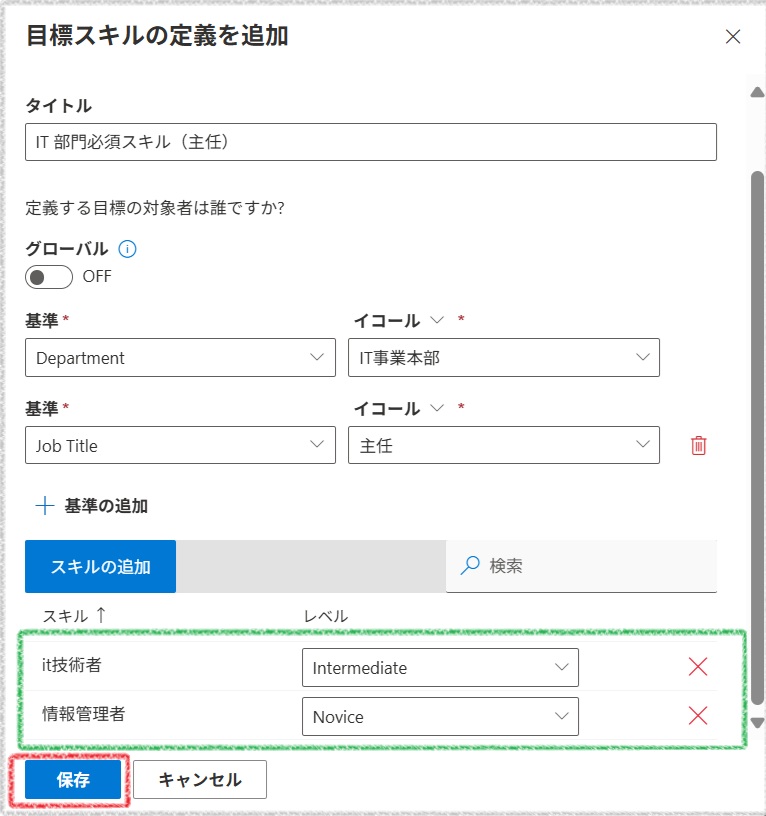Sort by スキル column arrow

(101, 615)
